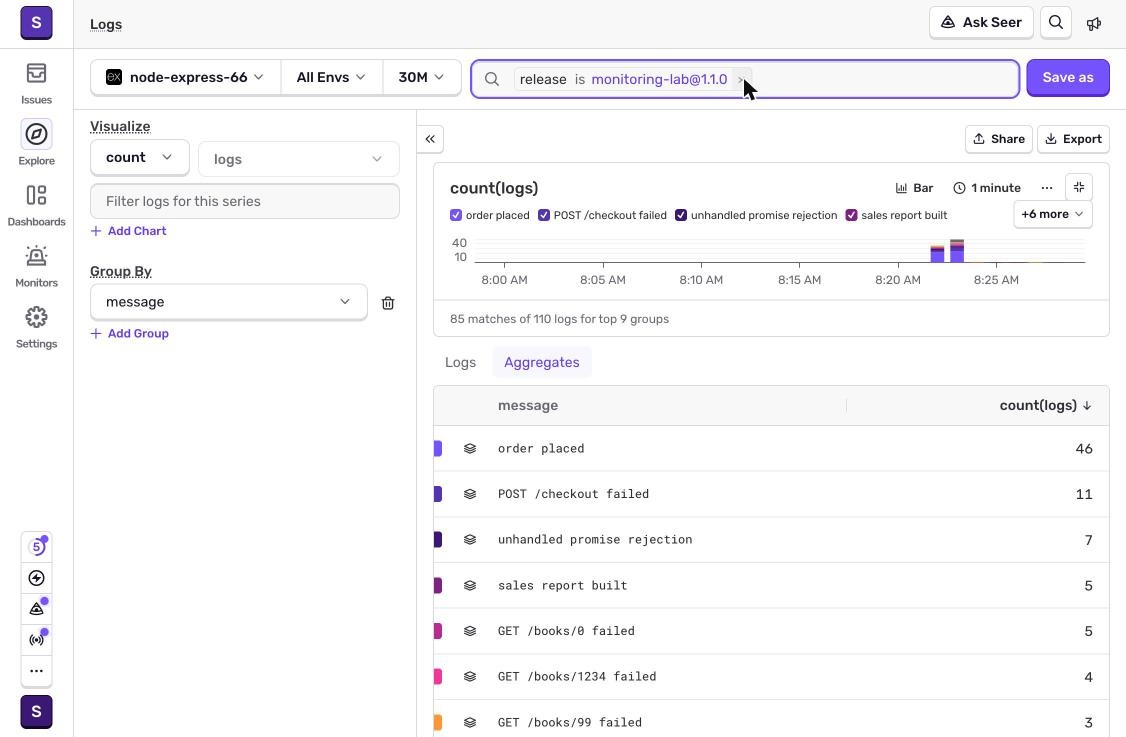Viewport: 1126px width, 737px height.
Task: Click the Save as button
Action: 1068,78
